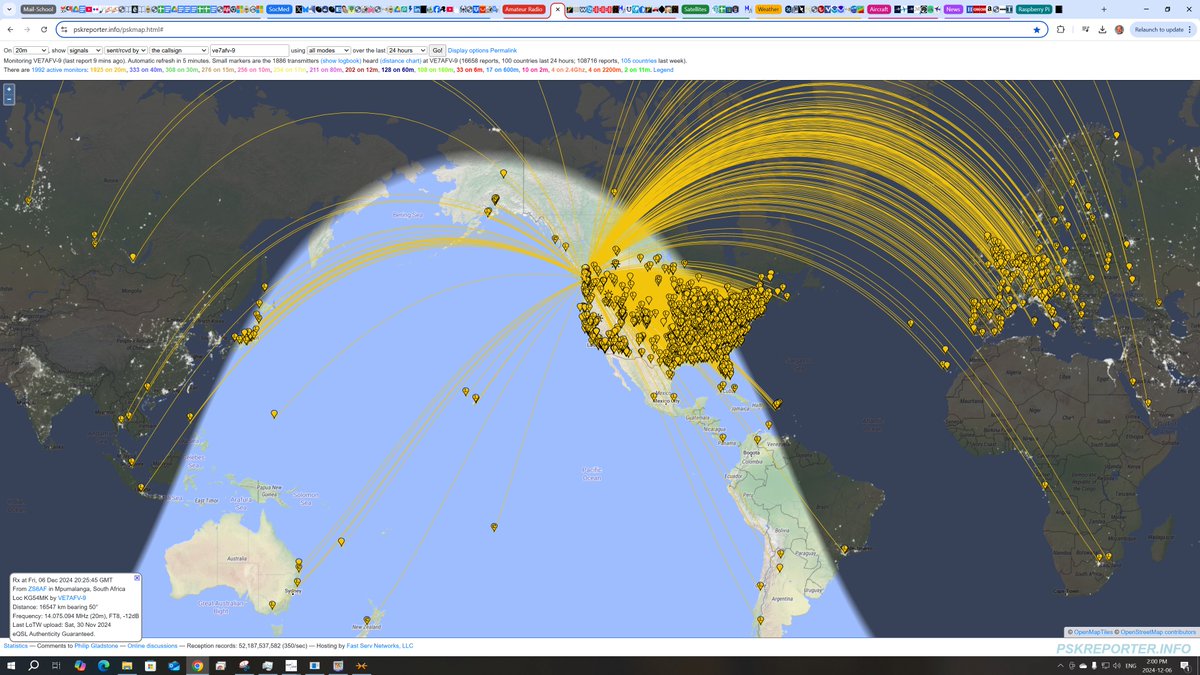Open the Chrome three-dot menu
Screen dimensions: 1200x675
click(1191, 30)
